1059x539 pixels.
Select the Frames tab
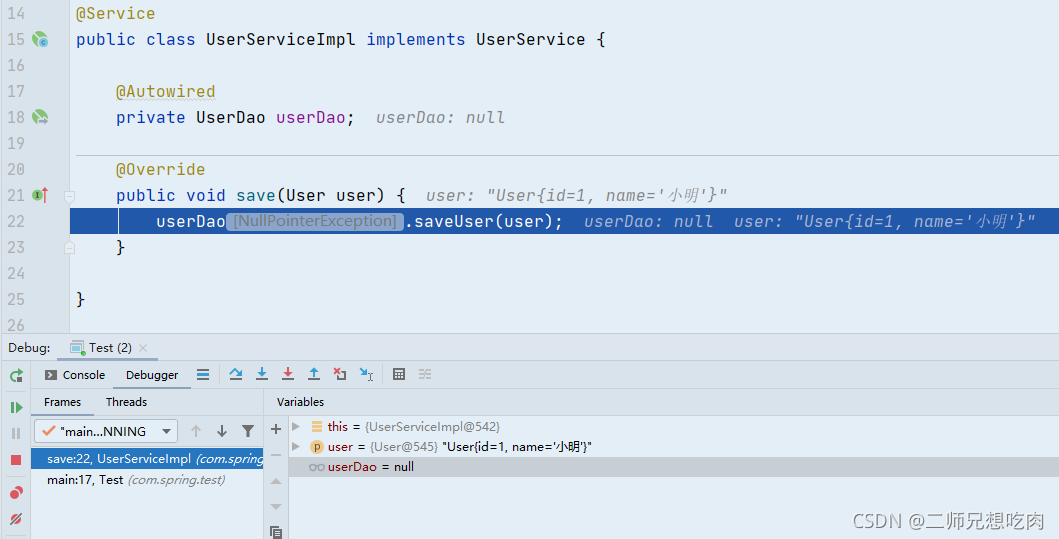pyautogui.click(x=62, y=402)
